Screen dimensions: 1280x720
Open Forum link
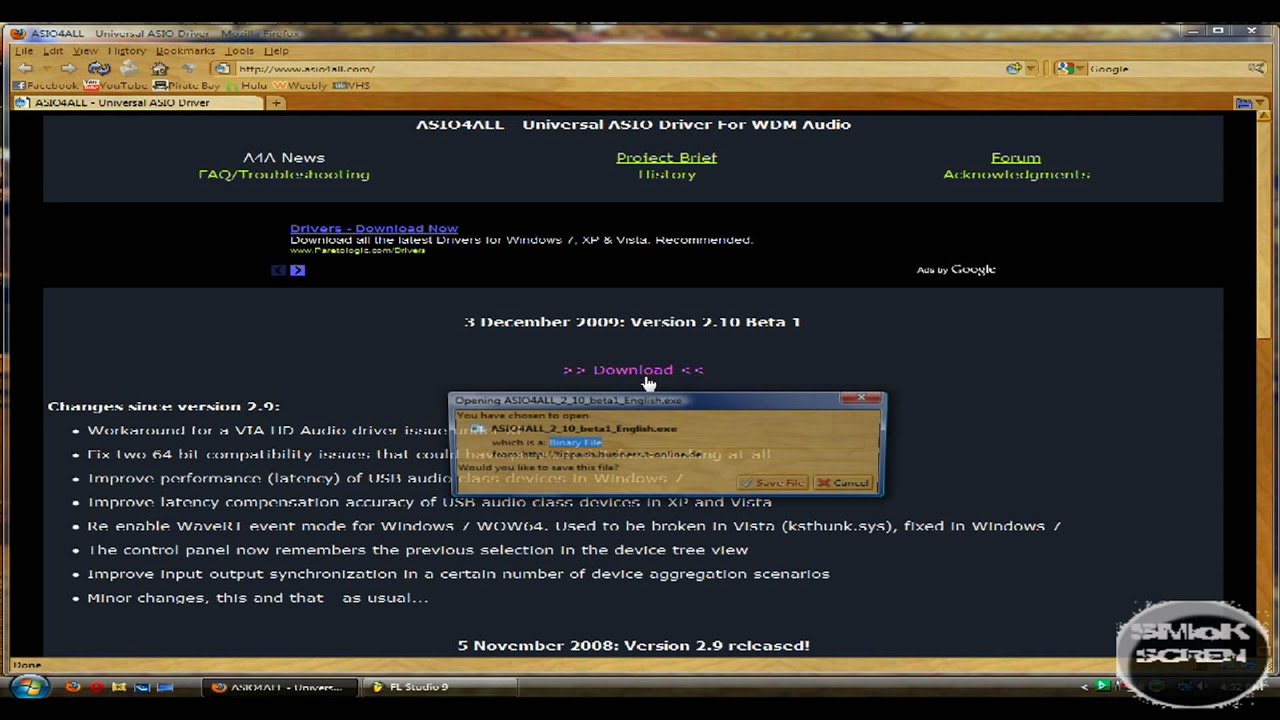1015,157
